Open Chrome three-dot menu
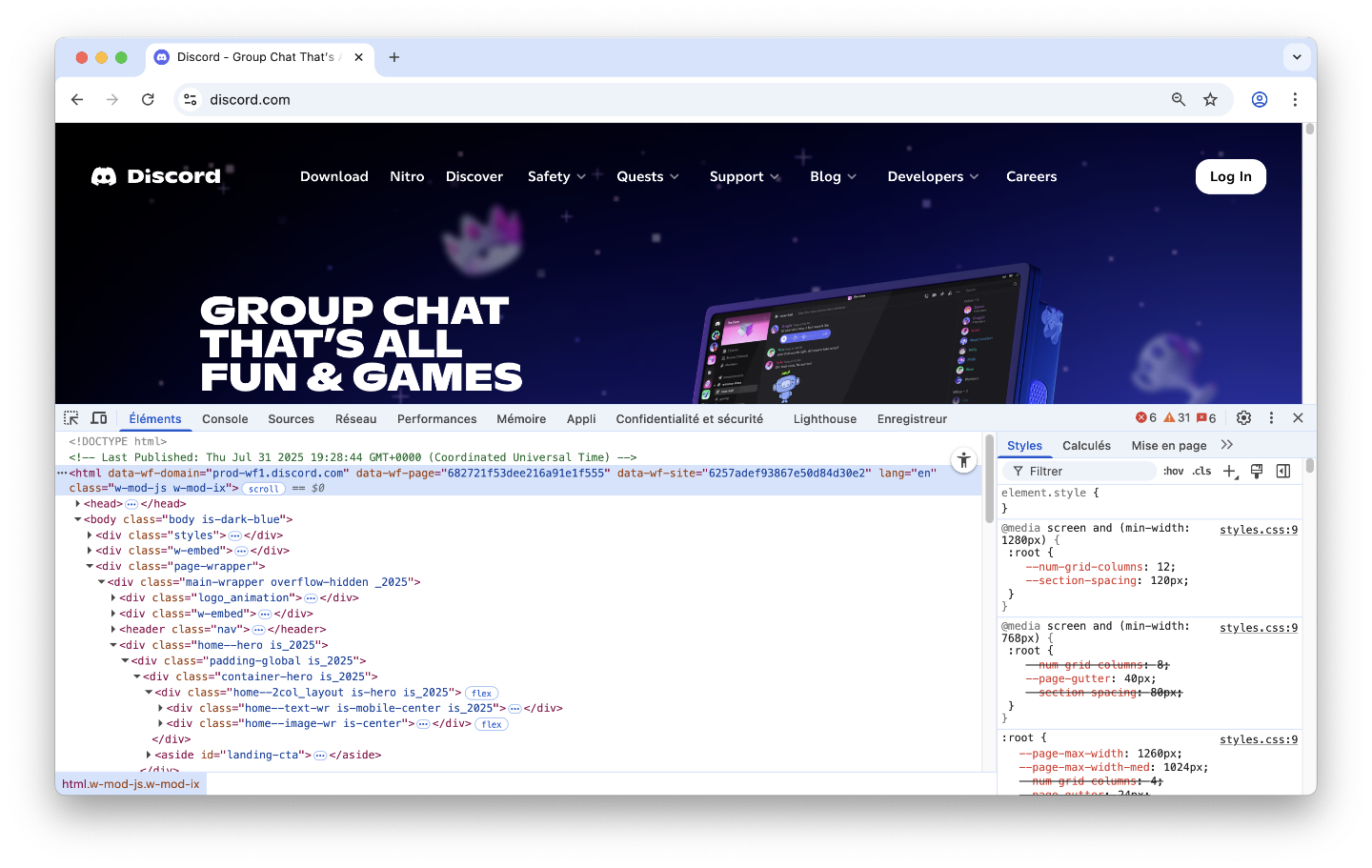Screen dimensions: 1372x868 pos(1295,99)
